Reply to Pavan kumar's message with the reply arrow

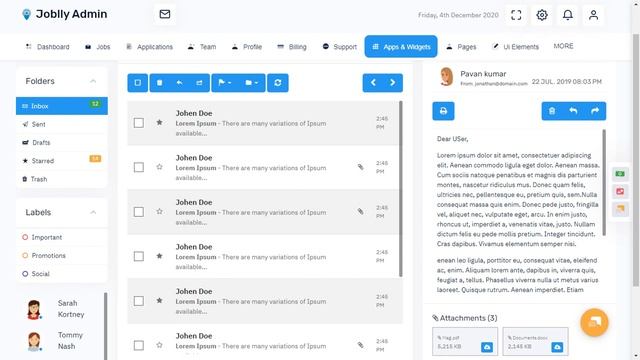tap(573, 111)
